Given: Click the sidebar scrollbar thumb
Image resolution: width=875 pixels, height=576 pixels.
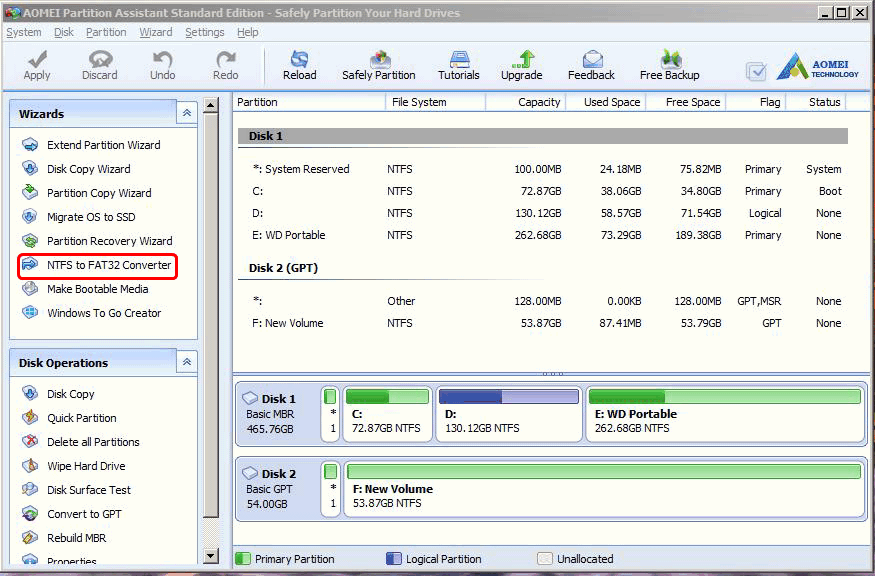Looking at the screenshot, I should (210, 315).
